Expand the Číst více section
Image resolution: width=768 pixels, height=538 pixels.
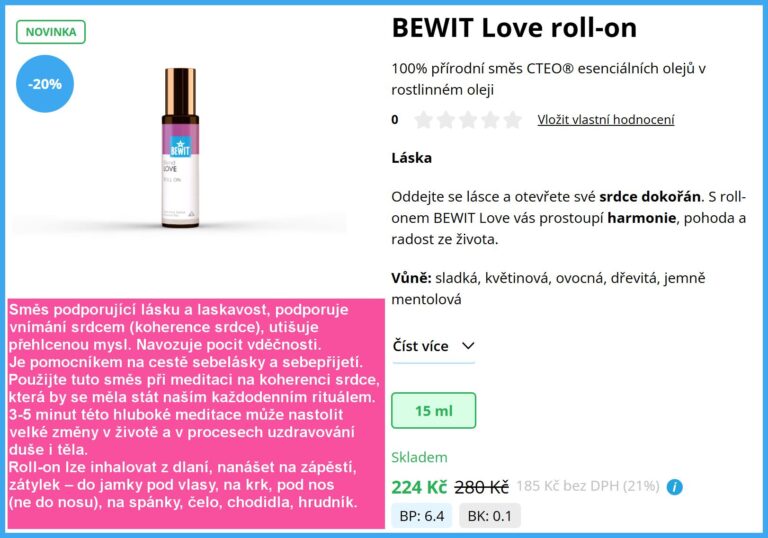coord(433,346)
